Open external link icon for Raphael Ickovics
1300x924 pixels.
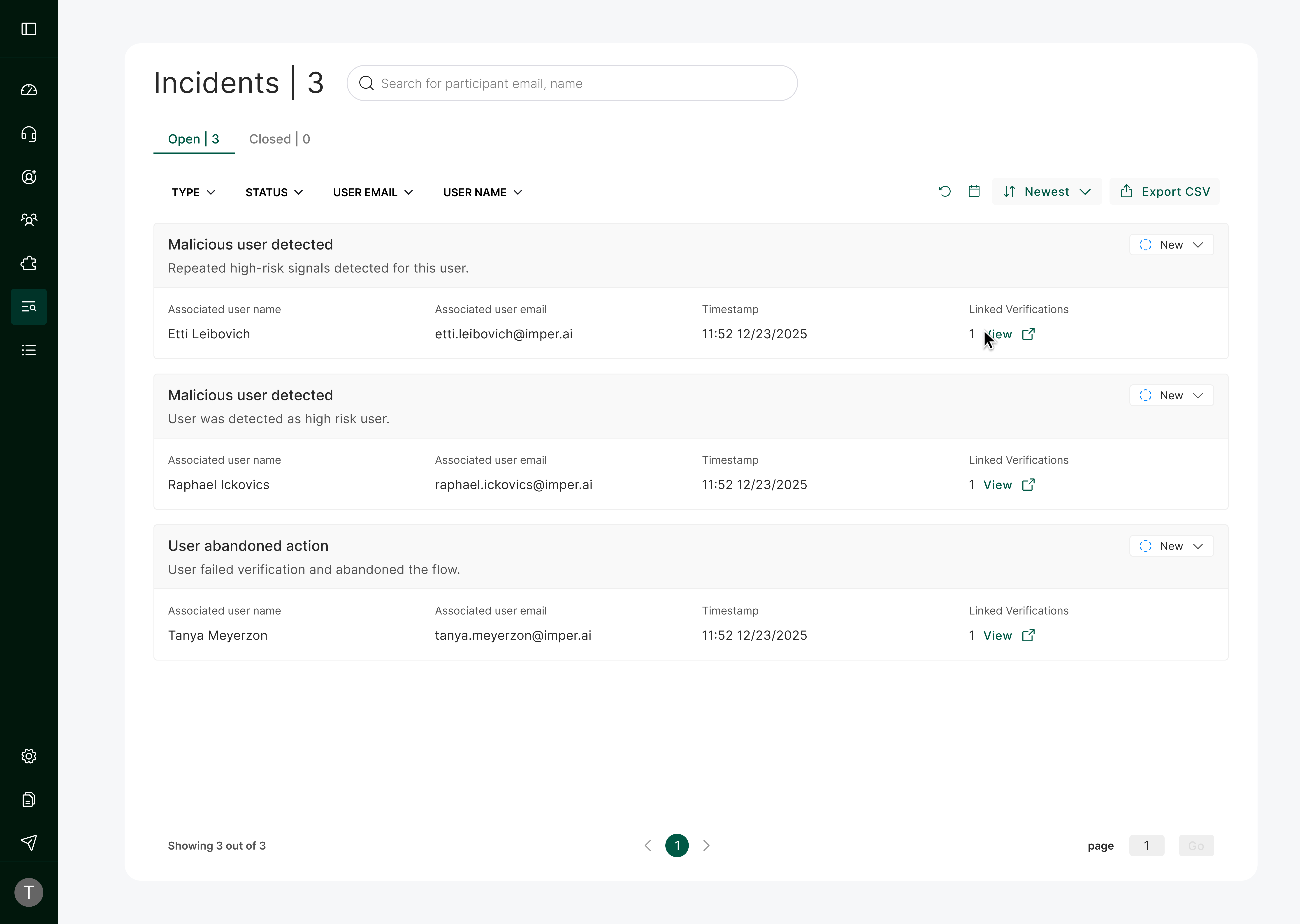[1028, 485]
